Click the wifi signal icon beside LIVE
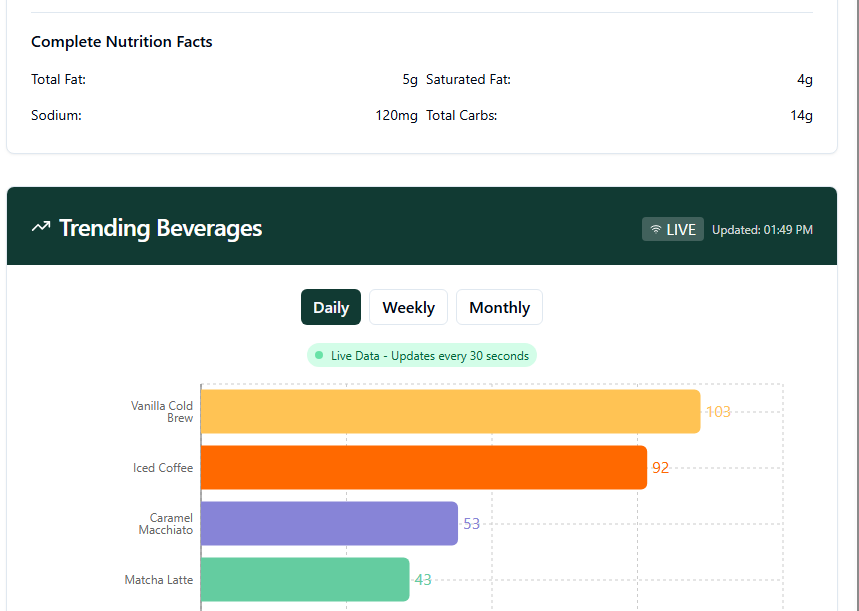The image size is (859, 611). click(x=656, y=229)
